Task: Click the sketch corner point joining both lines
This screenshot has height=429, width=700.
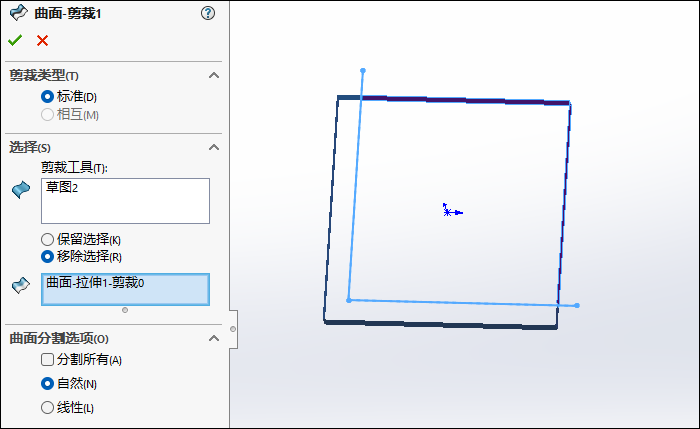Action: pyautogui.click(x=349, y=300)
